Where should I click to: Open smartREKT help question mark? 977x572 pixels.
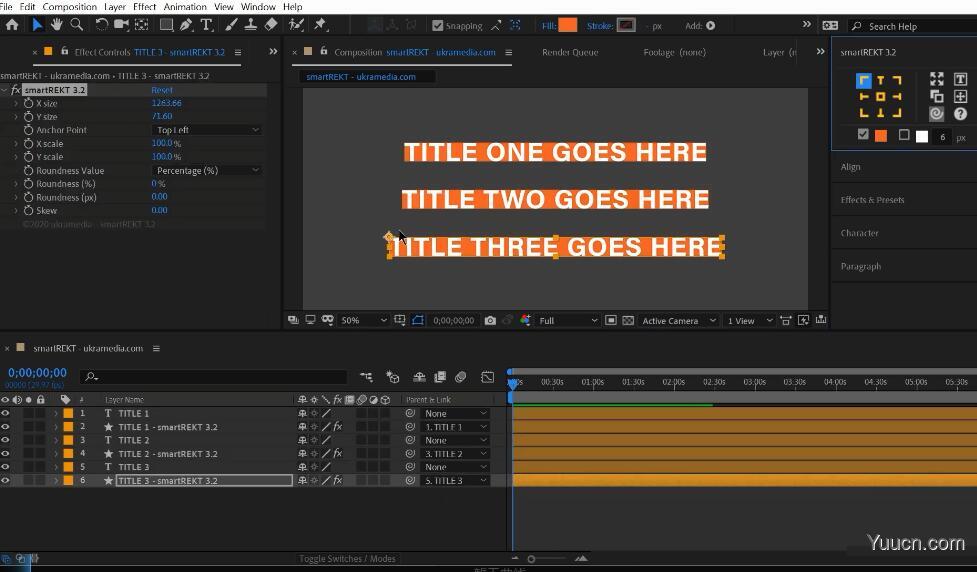point(960,113)
